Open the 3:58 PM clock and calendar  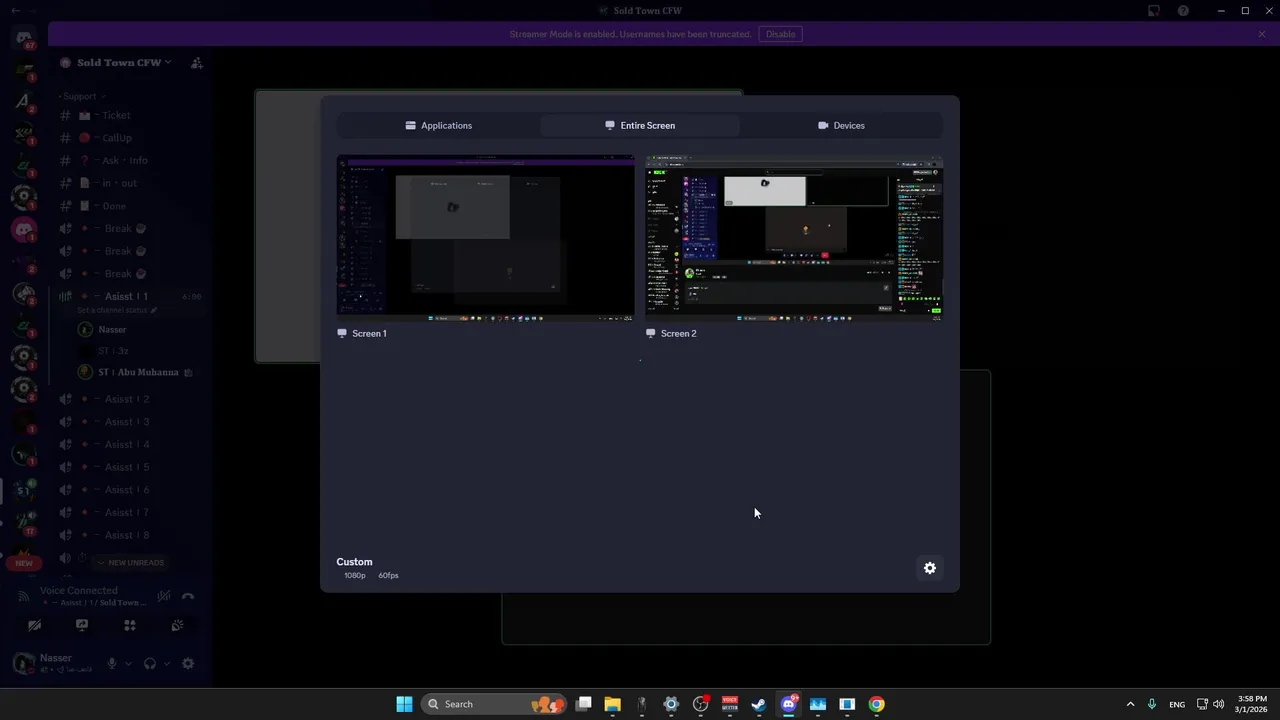[1251, 704]
